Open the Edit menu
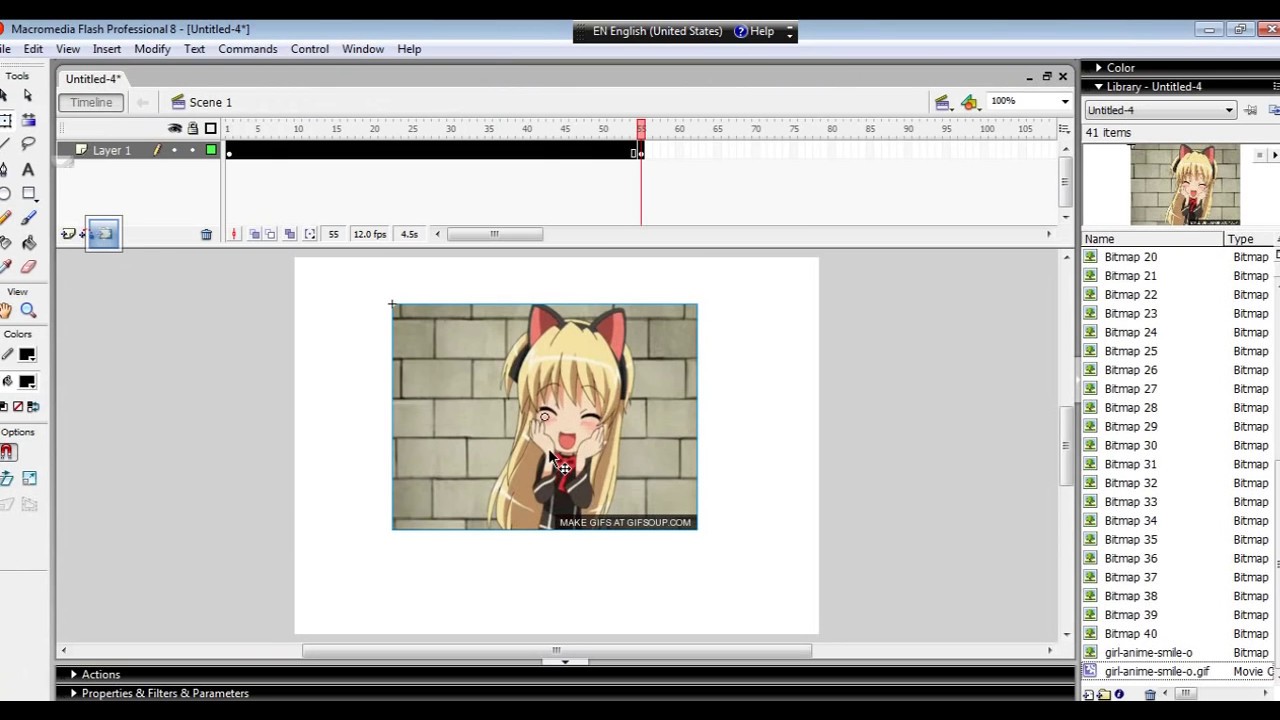 point(33,49)
